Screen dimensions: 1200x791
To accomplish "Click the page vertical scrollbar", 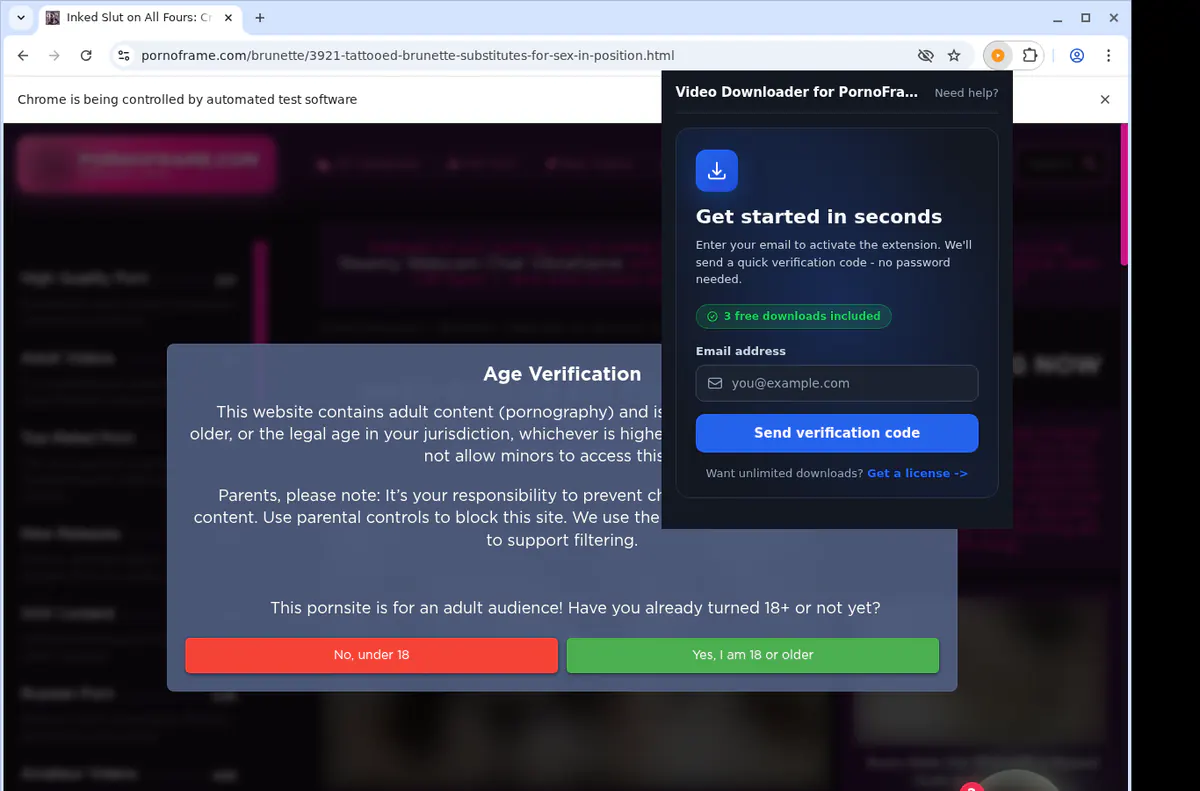I will [x=1124, y=194].
